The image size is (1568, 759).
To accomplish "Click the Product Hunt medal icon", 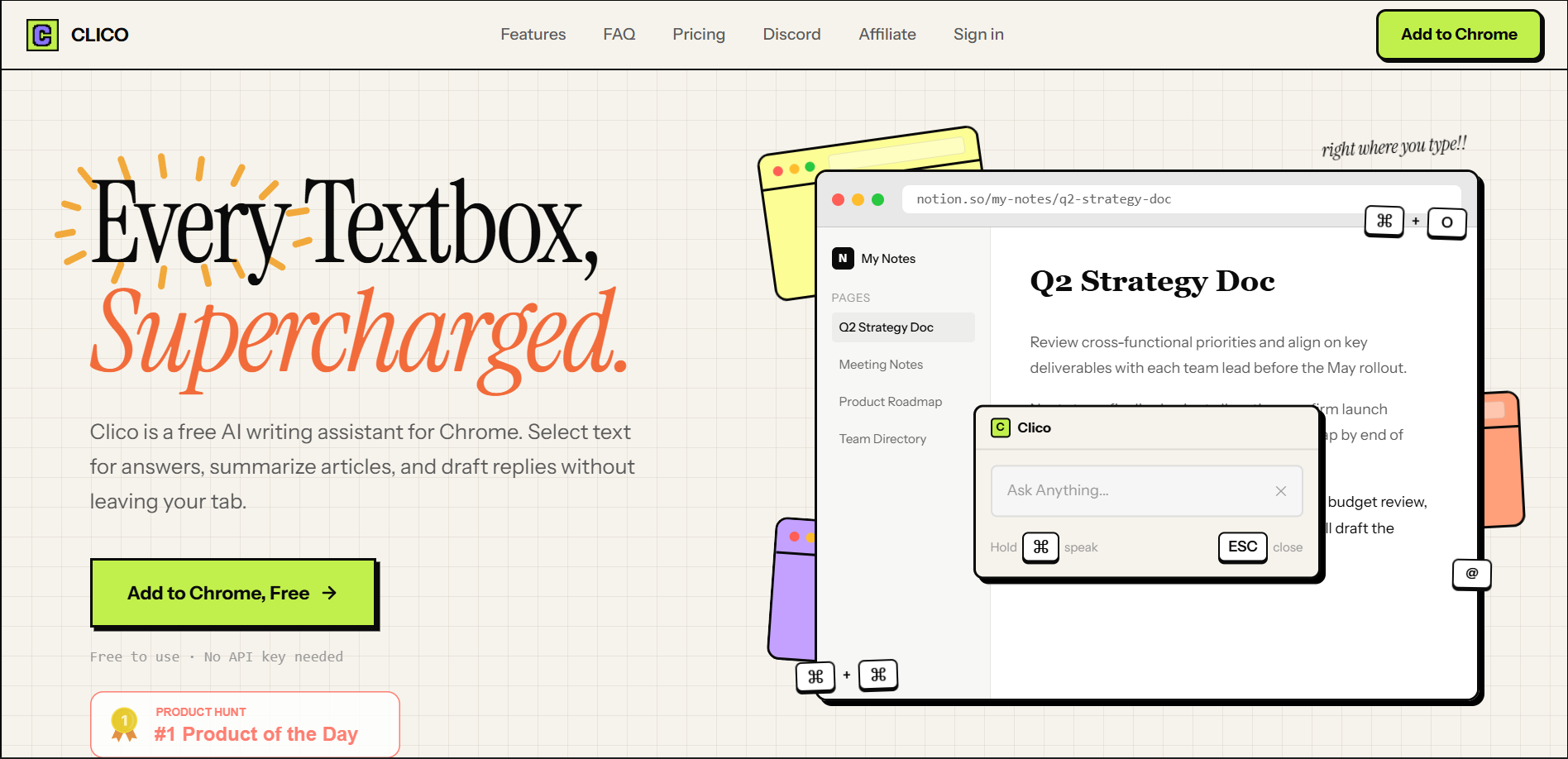I will tap(124, 723).
